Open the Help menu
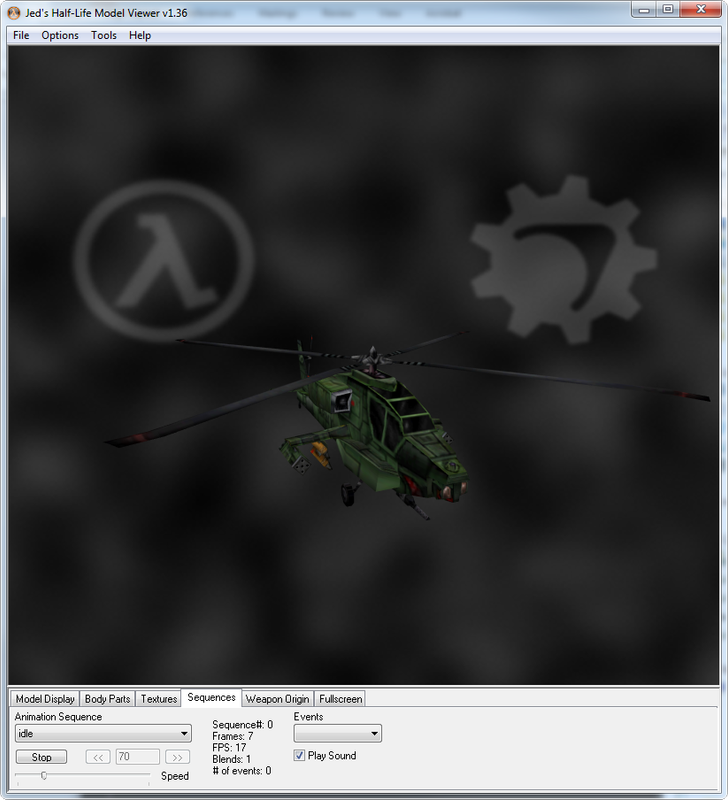The height and width of the screenshot is (800, 728). click(x=140, y=35)
